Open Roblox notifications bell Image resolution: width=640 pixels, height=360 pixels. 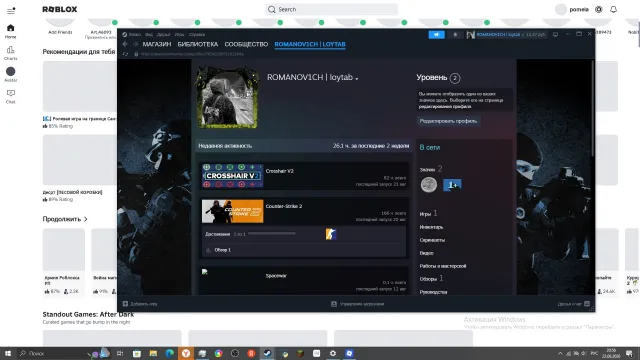[x=613, y=9]
